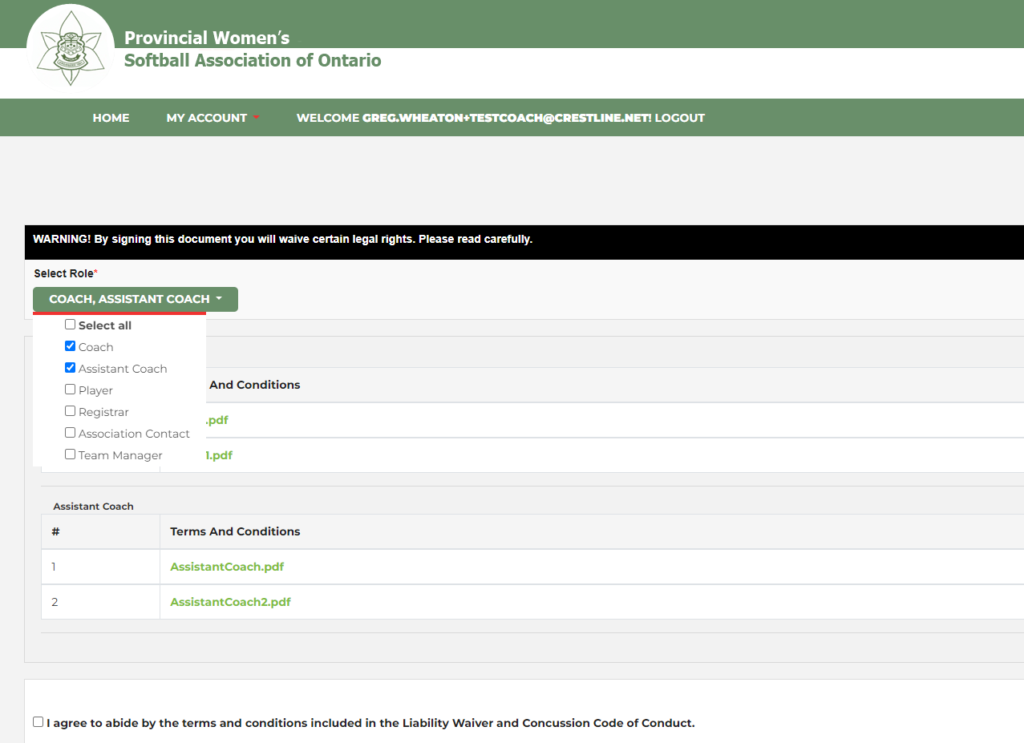Agree to Liability Waiver terms checkbox
This screenshot has height=743, width=1024.
pos(38,722)
